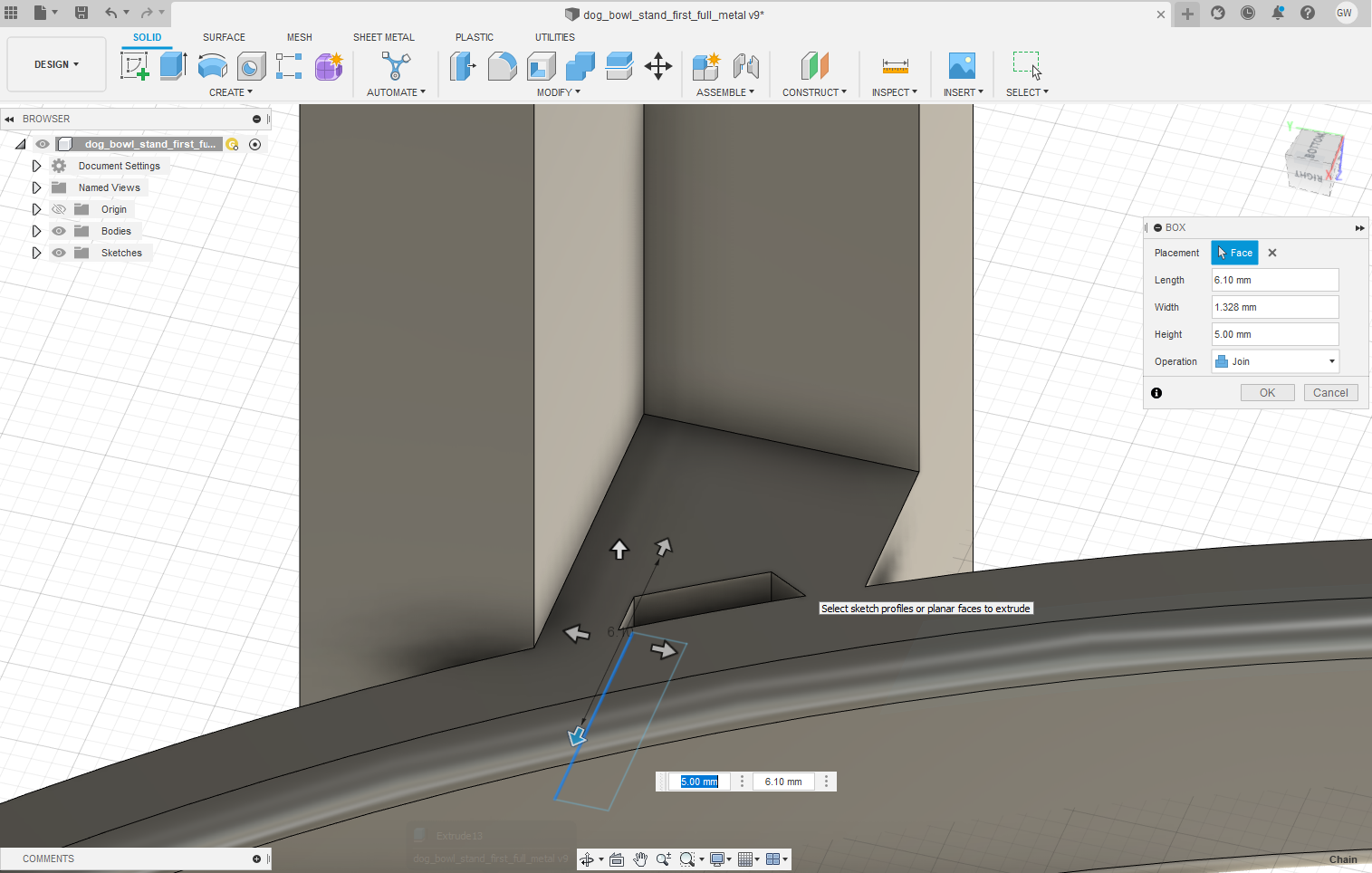This screenshot has width=1372, height=873.
Task: Open the Viewports layout dropdown
Action: 777,859
